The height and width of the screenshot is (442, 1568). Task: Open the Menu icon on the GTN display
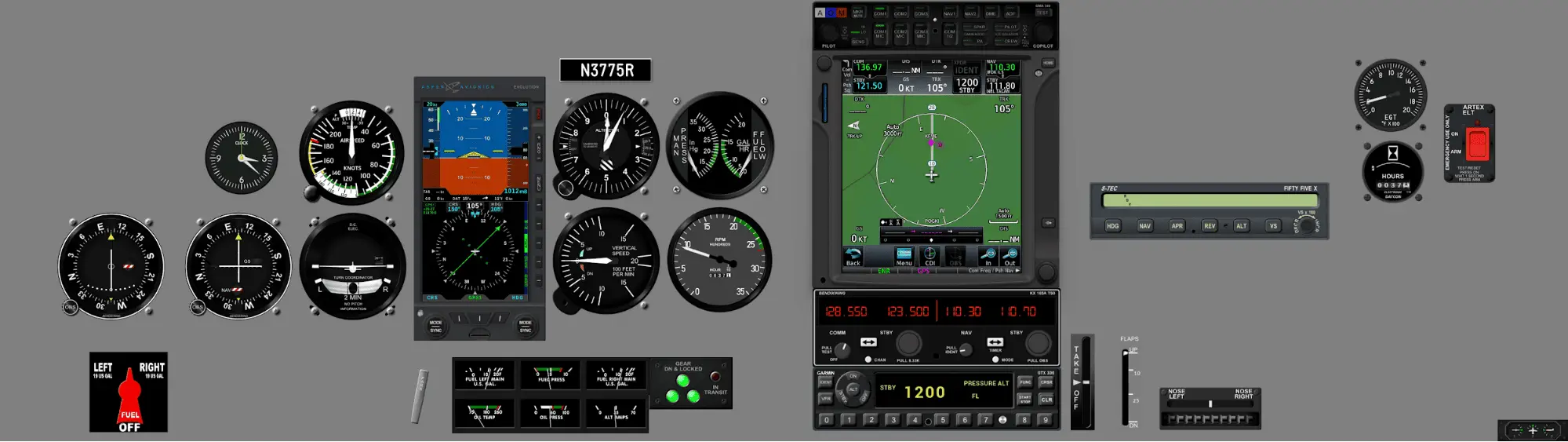(904, 256)
